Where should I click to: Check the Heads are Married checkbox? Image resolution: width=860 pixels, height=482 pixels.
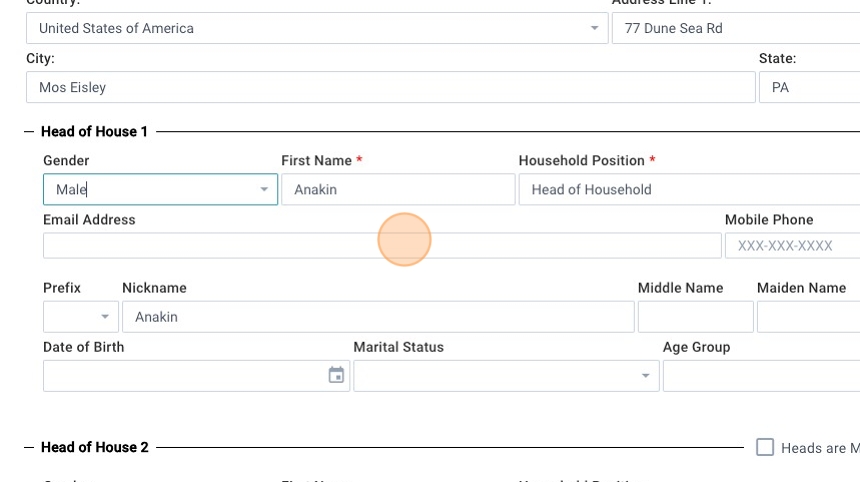tap(765, 447)
